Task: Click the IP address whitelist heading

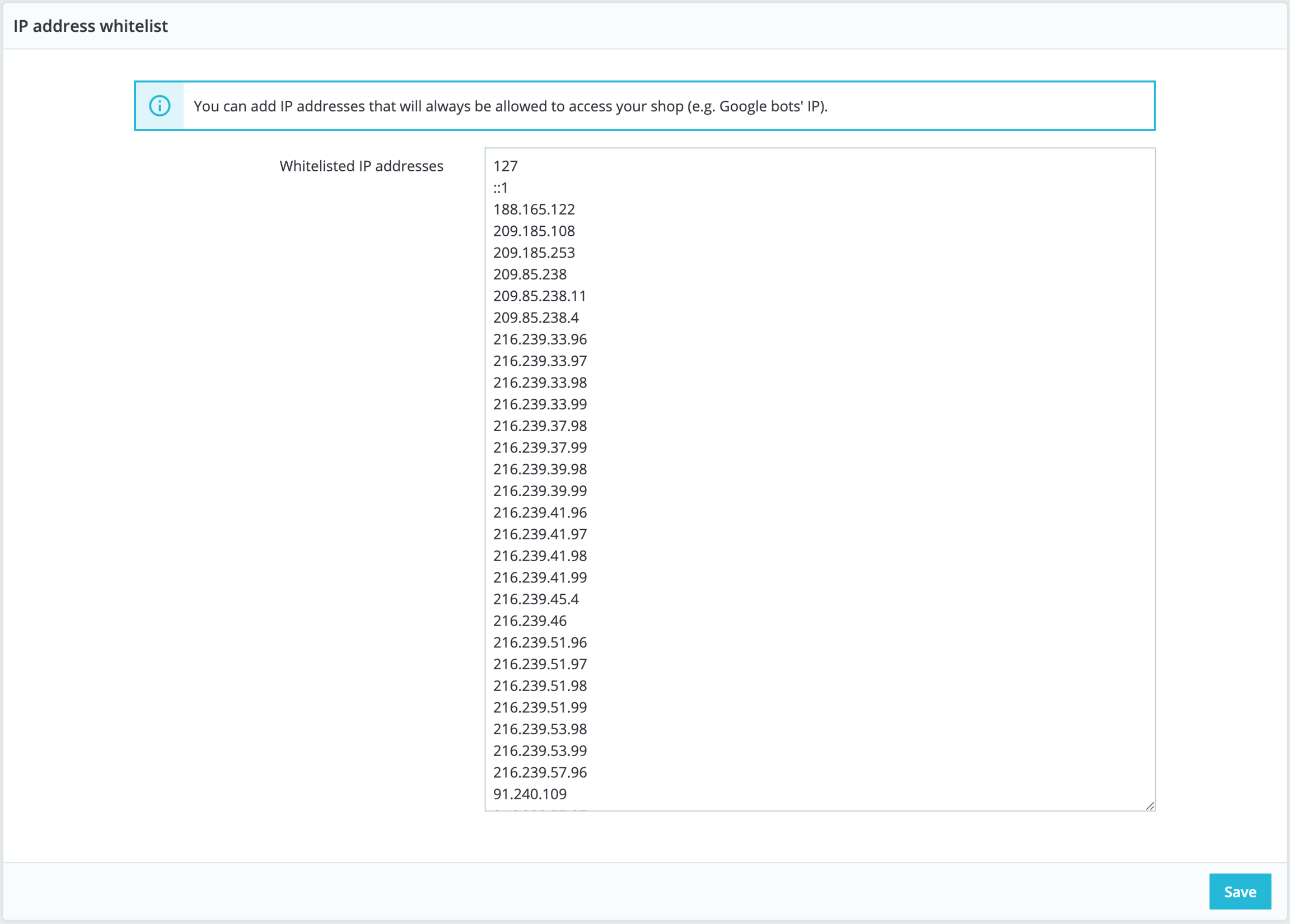Action: [x=91, y=26]
